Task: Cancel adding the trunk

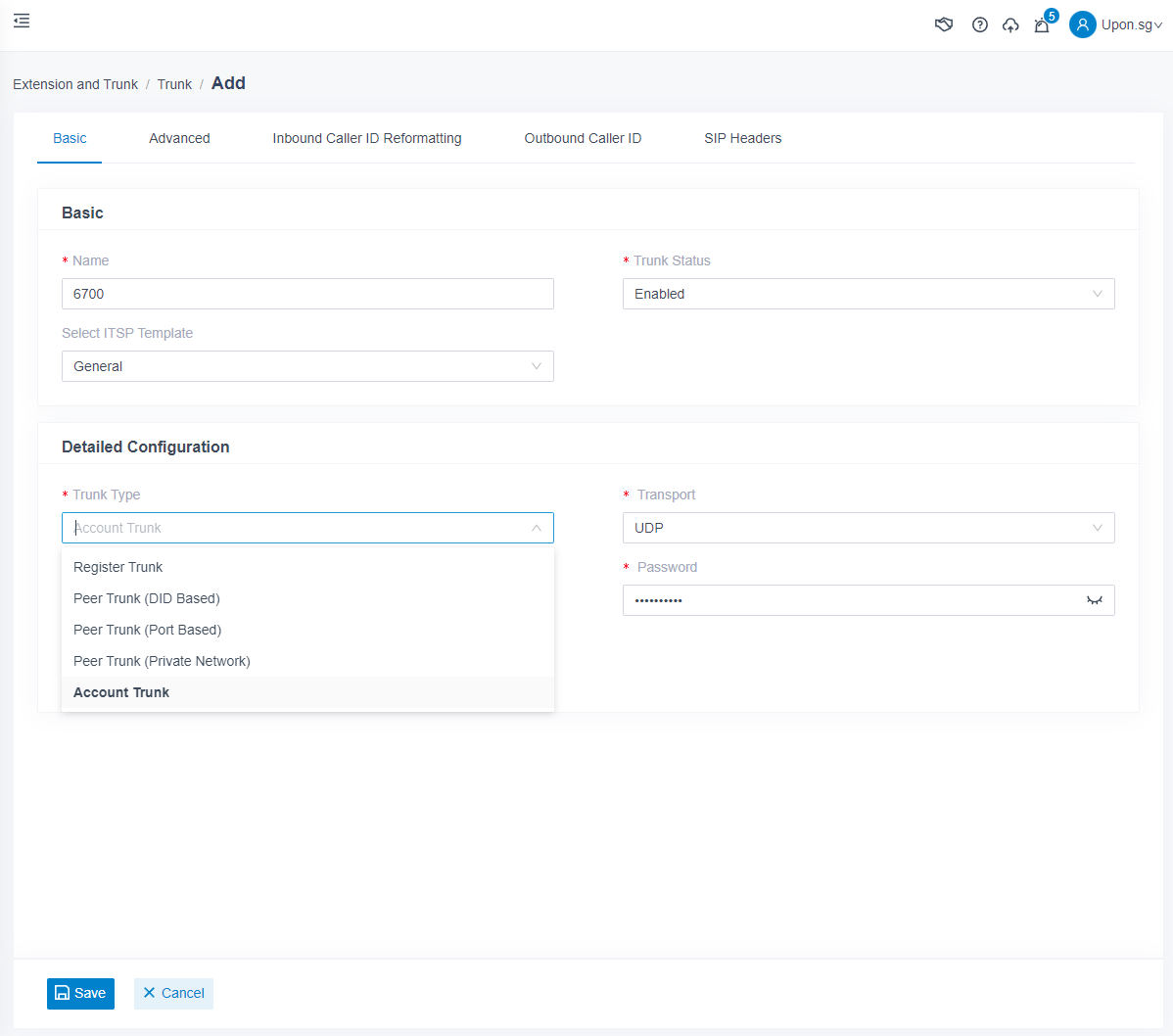Action: click(173, 993)
